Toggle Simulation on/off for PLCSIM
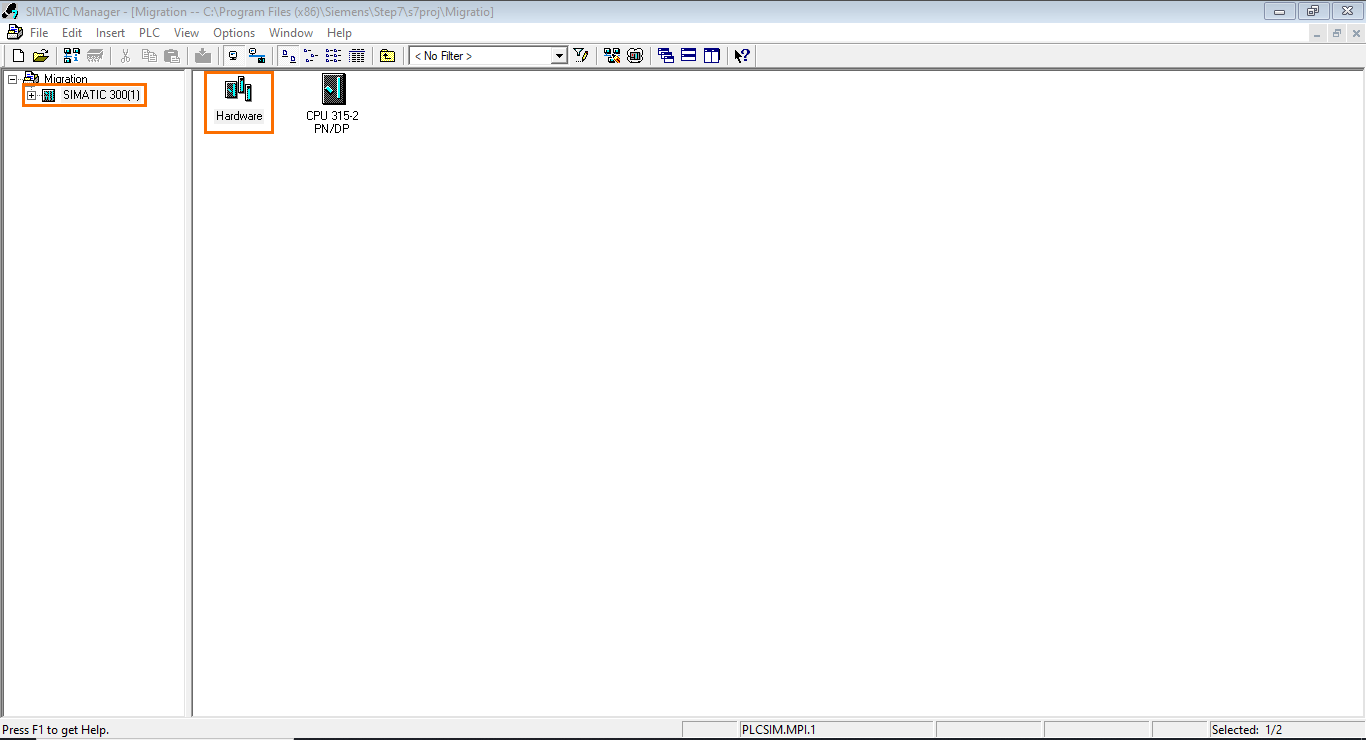The height and width of the screenshot is (740, 1366). pos(635,55)
